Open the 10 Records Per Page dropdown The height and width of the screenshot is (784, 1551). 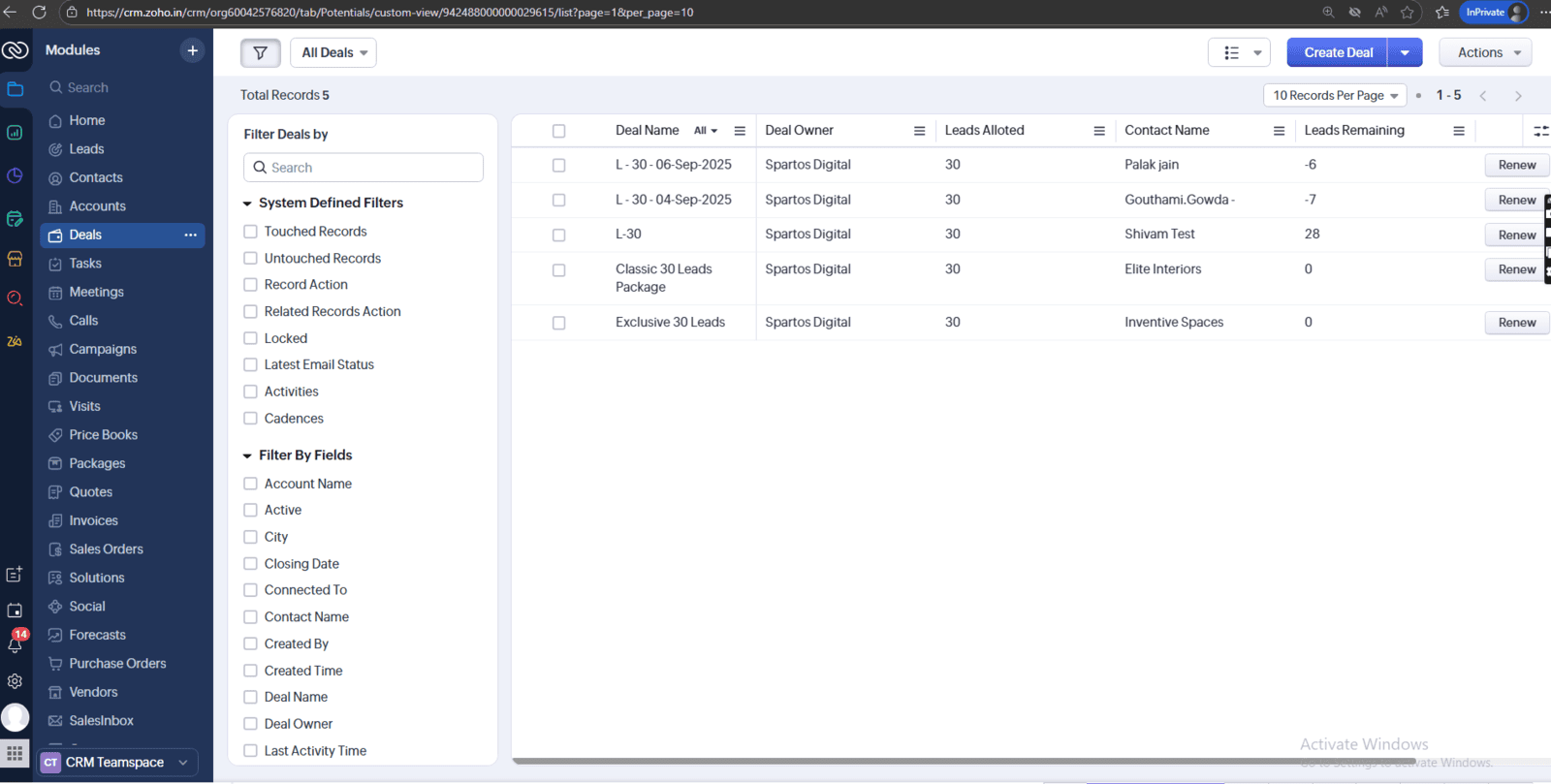point(1334,96)
